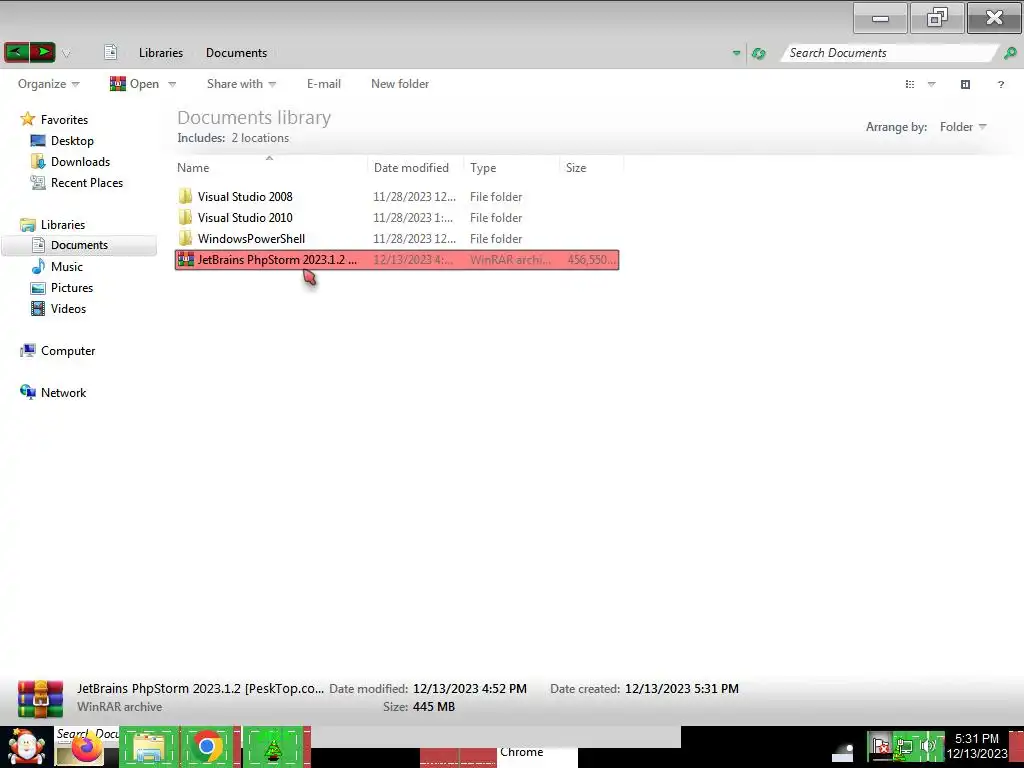Open the recent pages dropdown arrow
The height and width of the screenshot is (768, 1024).
click(x=66, y=54)
